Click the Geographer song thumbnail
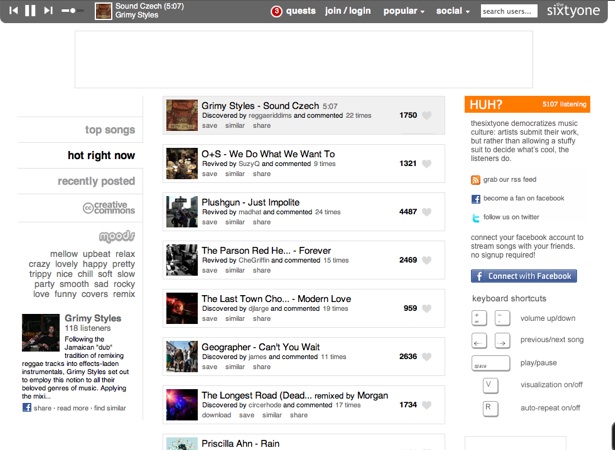Viewport: 615px width, 450px height. pos(182,356)
